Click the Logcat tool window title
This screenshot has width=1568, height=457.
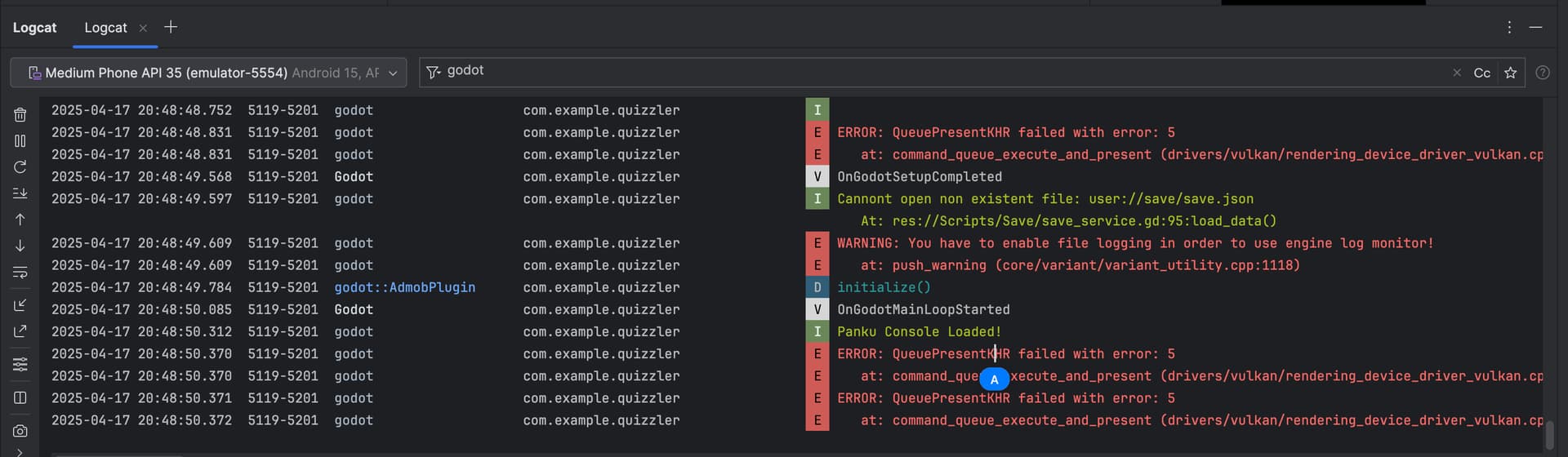pyautogui.click(x=35, y=28)
